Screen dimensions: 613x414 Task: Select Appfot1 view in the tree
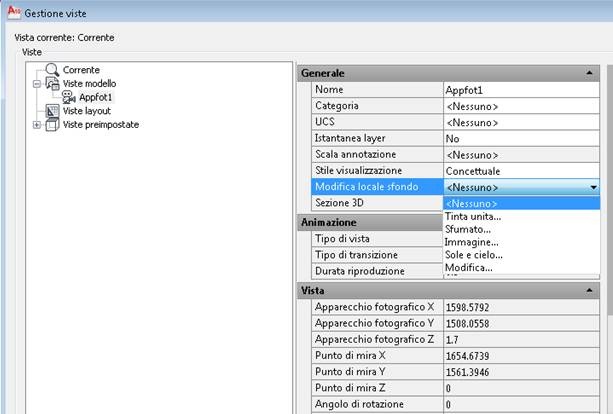point(95,97)
